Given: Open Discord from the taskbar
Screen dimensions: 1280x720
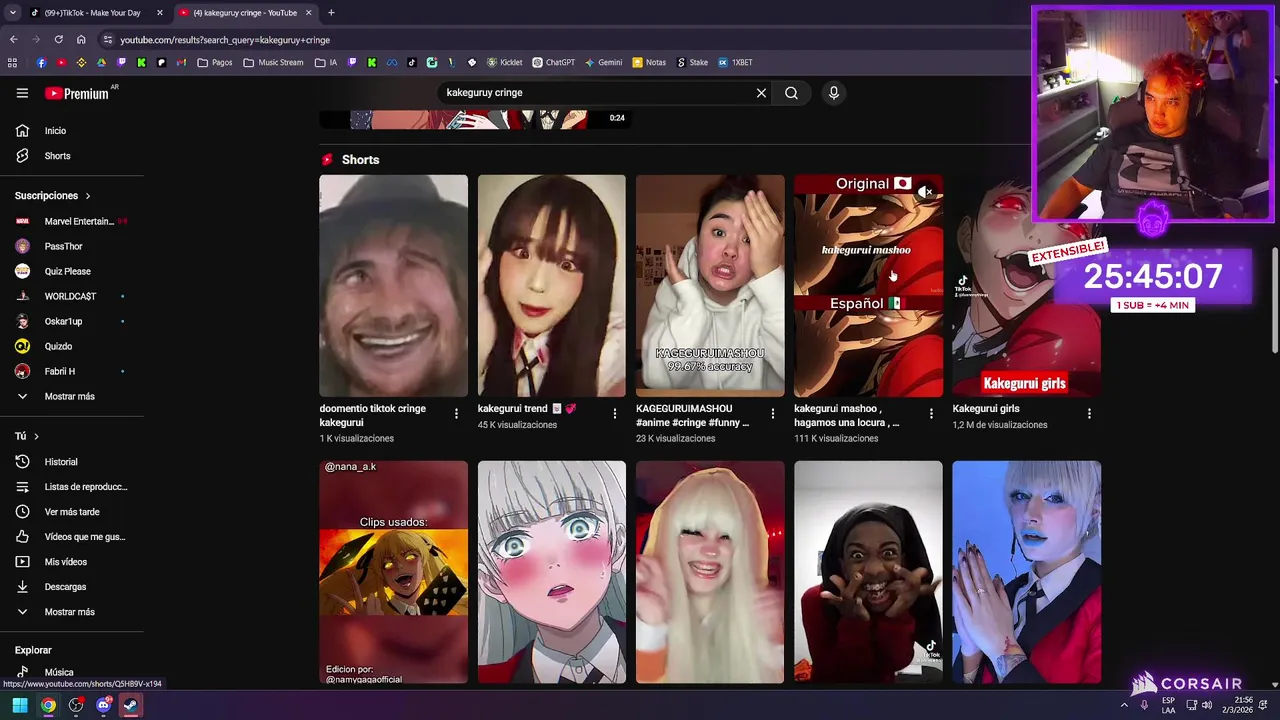Looking at the screenshot, I should [103, 706].
